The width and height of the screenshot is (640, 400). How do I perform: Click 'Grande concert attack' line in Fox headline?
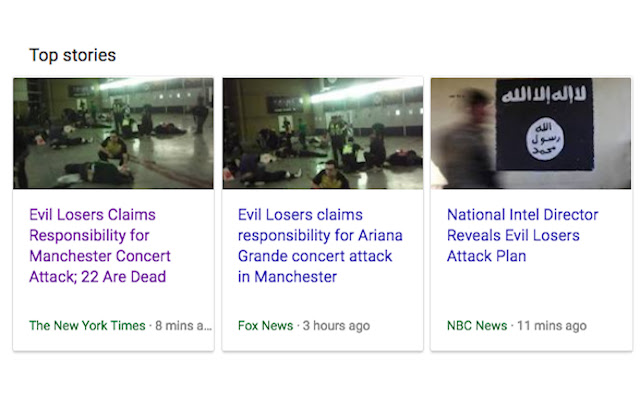(316, 256)
